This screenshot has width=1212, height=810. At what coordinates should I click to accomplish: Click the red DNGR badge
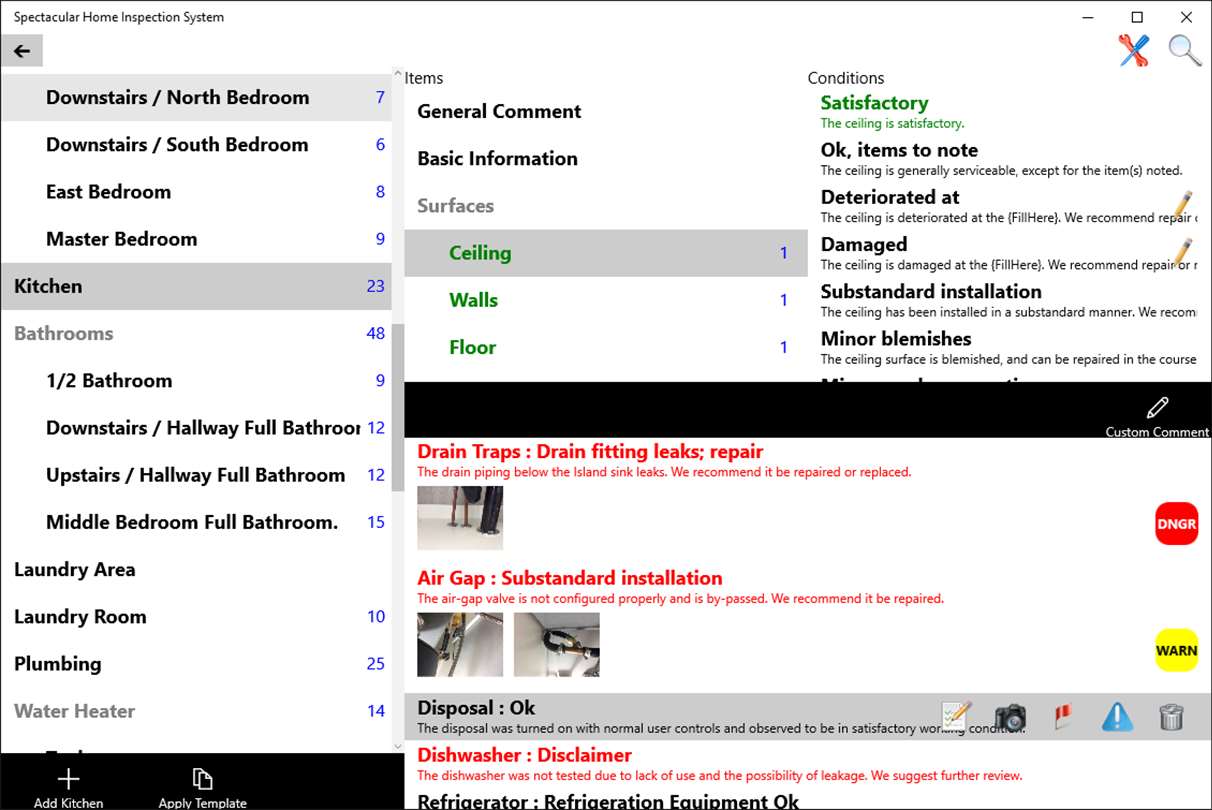pos(1176,524)
